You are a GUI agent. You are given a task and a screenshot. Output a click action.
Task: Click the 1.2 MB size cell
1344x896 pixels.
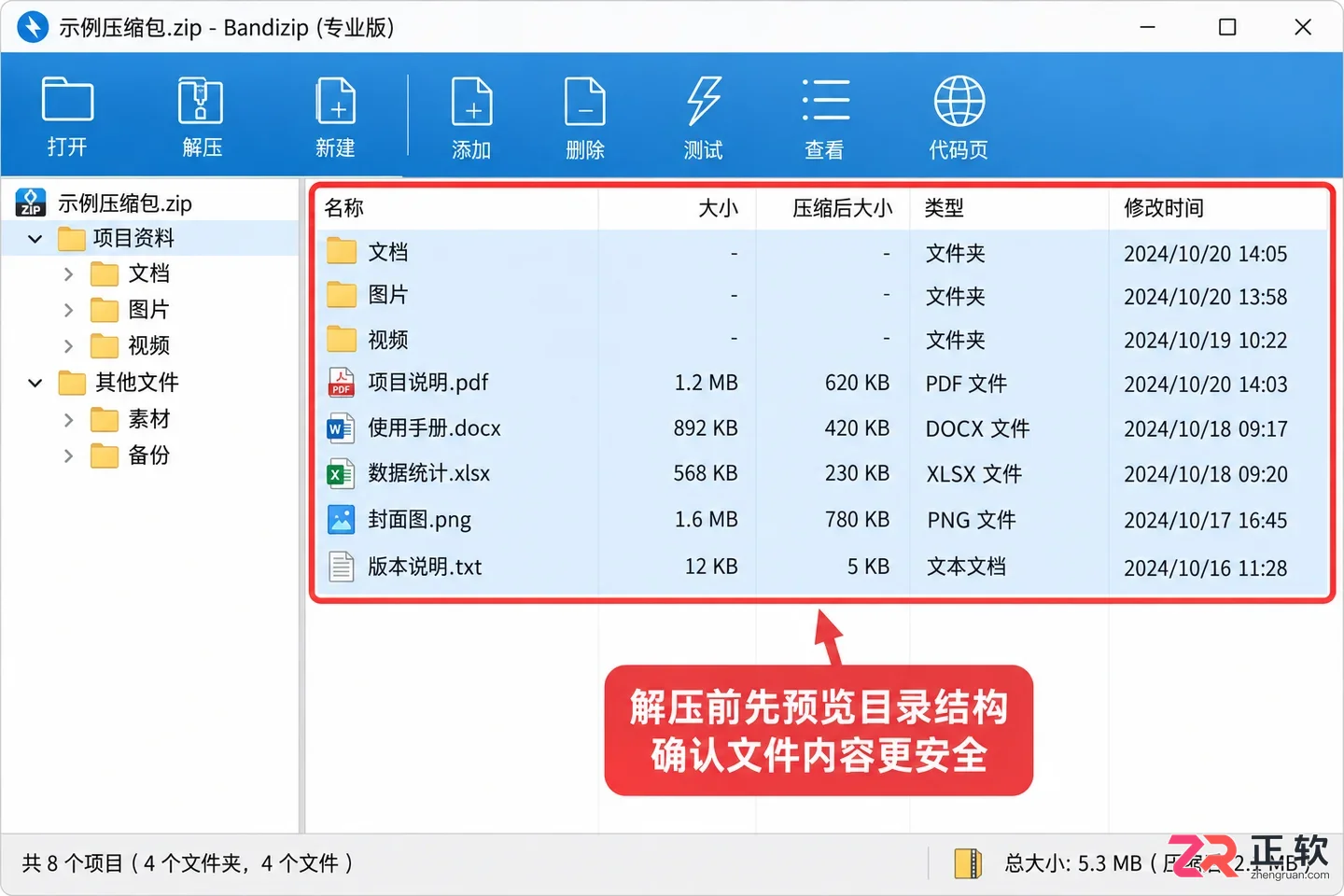(706, 383)
